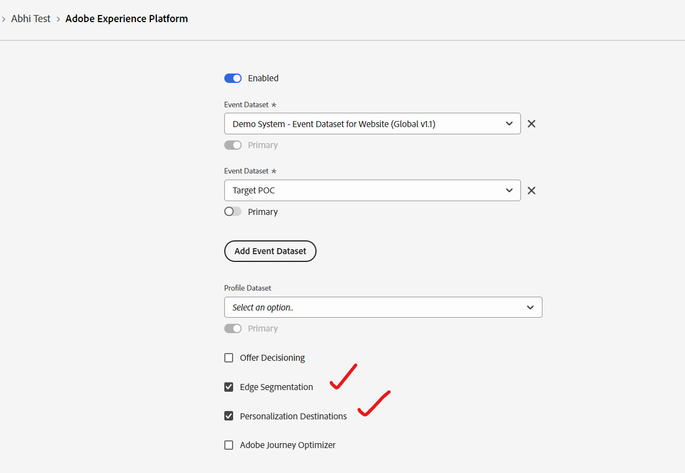Click the chevron arrow in Demo System dropdown
This screenshot has width=685, height=473.
tap(510, 124)
